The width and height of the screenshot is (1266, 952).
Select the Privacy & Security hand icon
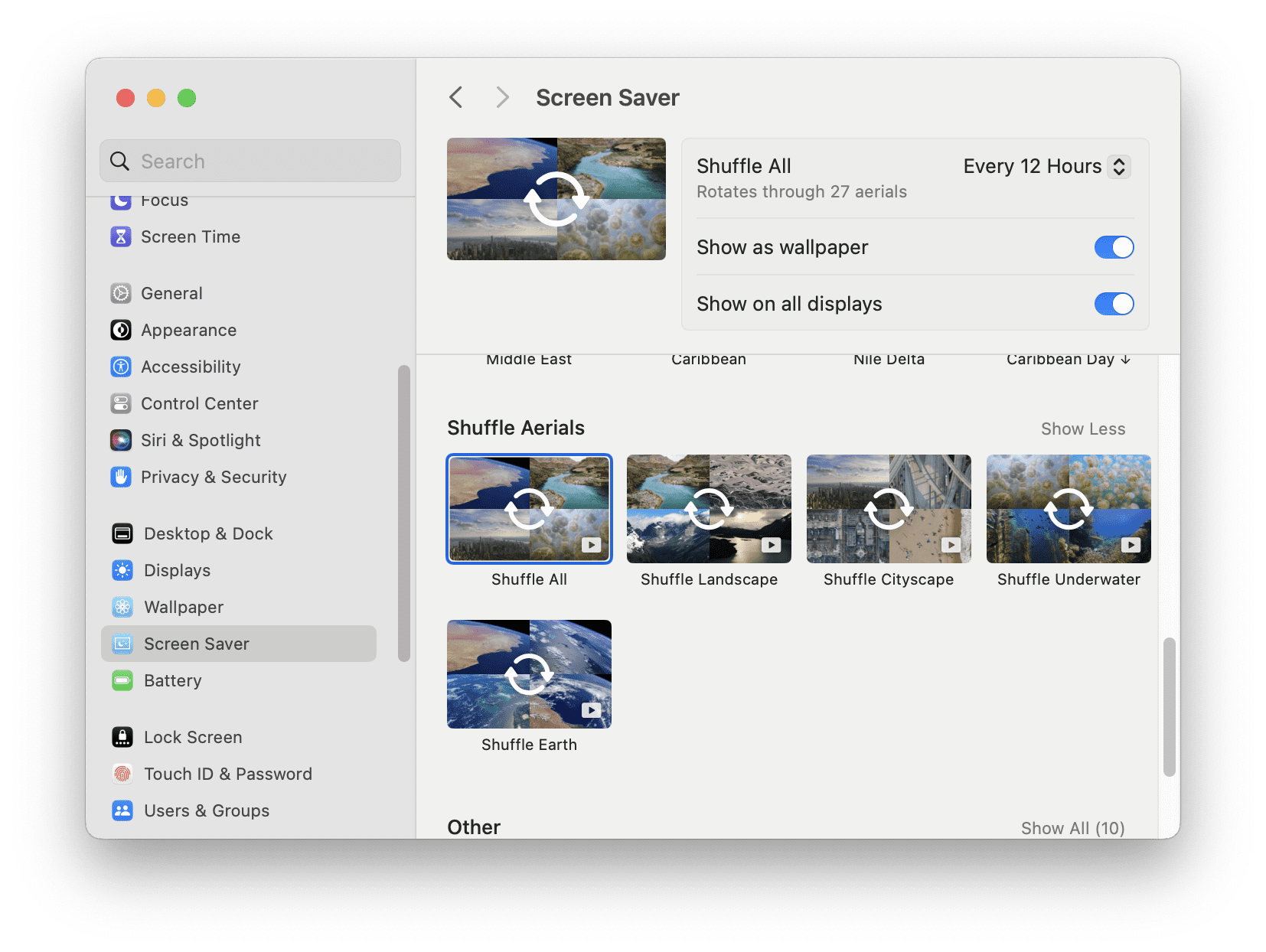tap(121, 477)
